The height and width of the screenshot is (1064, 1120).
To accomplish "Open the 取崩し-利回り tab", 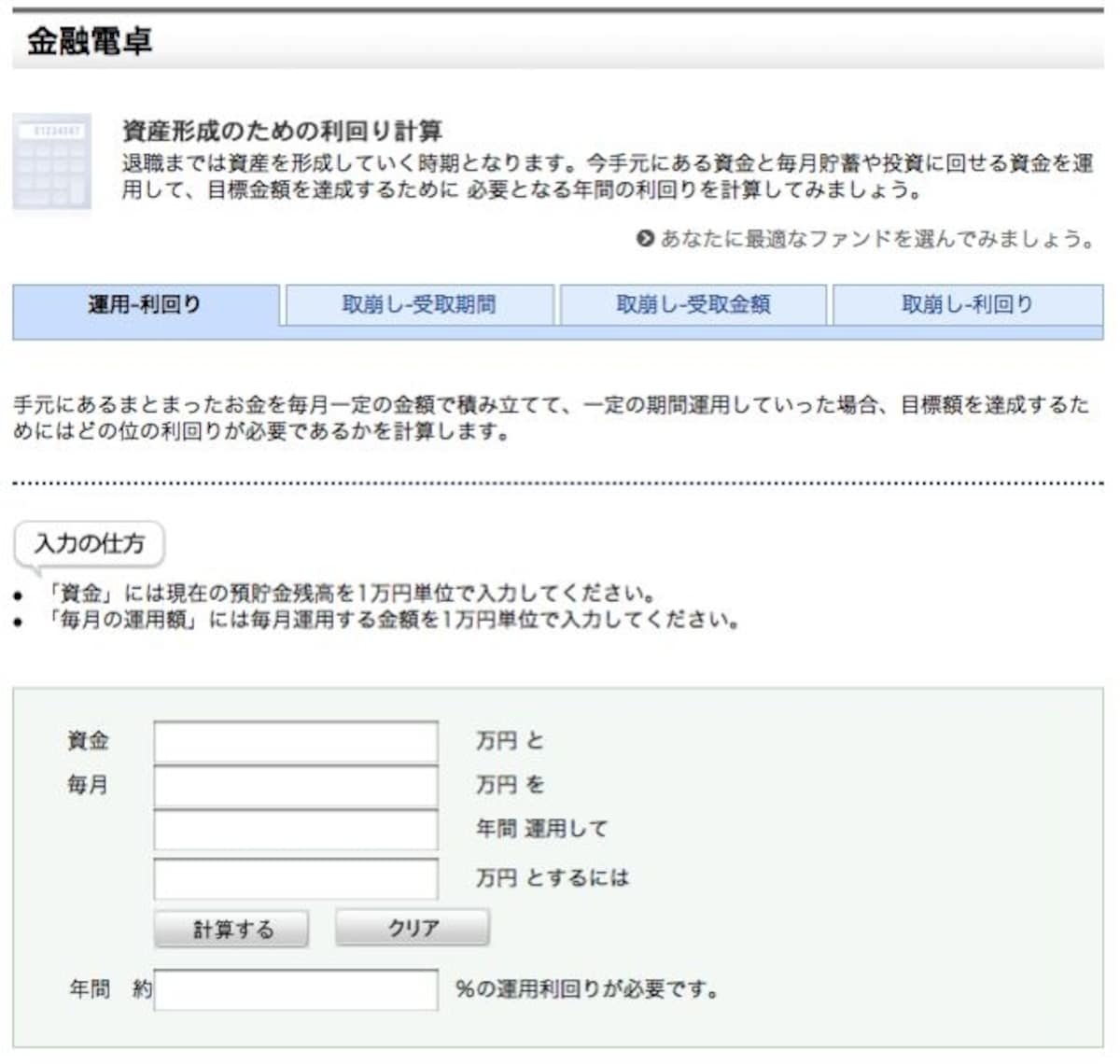I will click(x=968, y=304).
